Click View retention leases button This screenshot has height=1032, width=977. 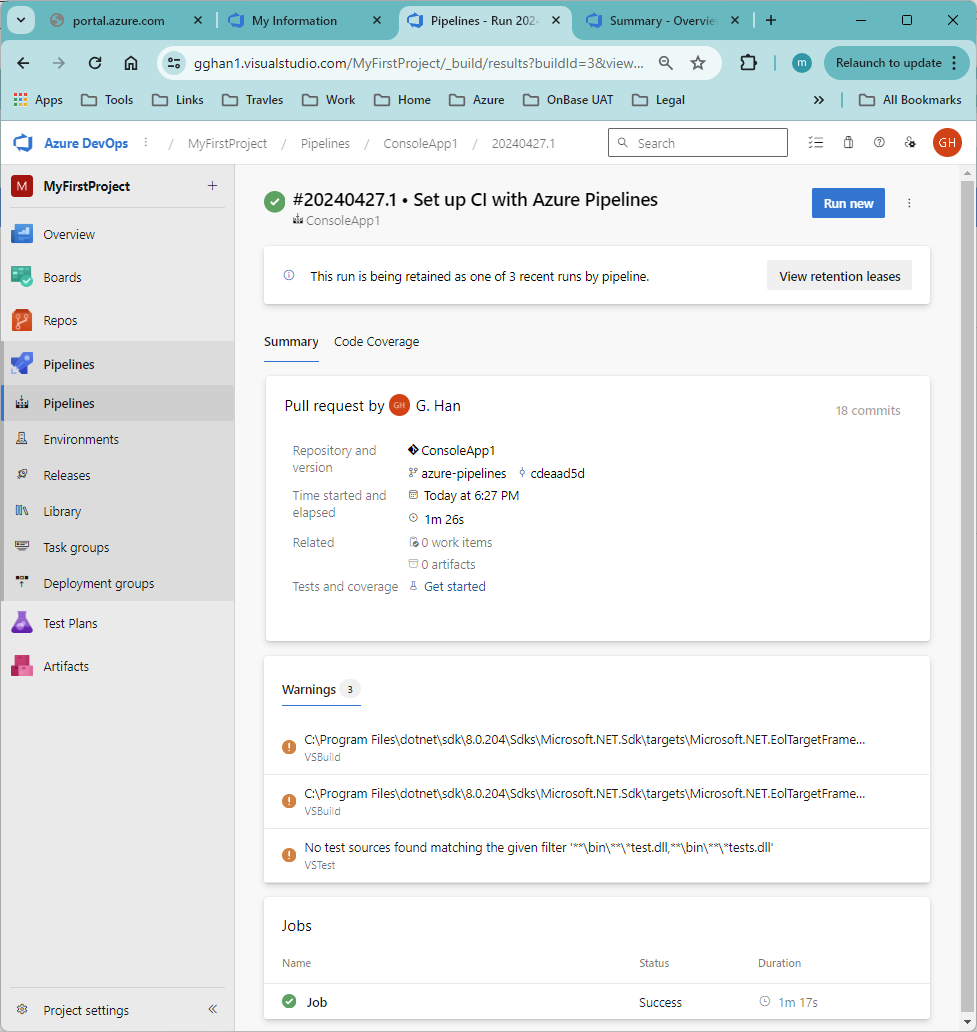click(x=839, y=276)
